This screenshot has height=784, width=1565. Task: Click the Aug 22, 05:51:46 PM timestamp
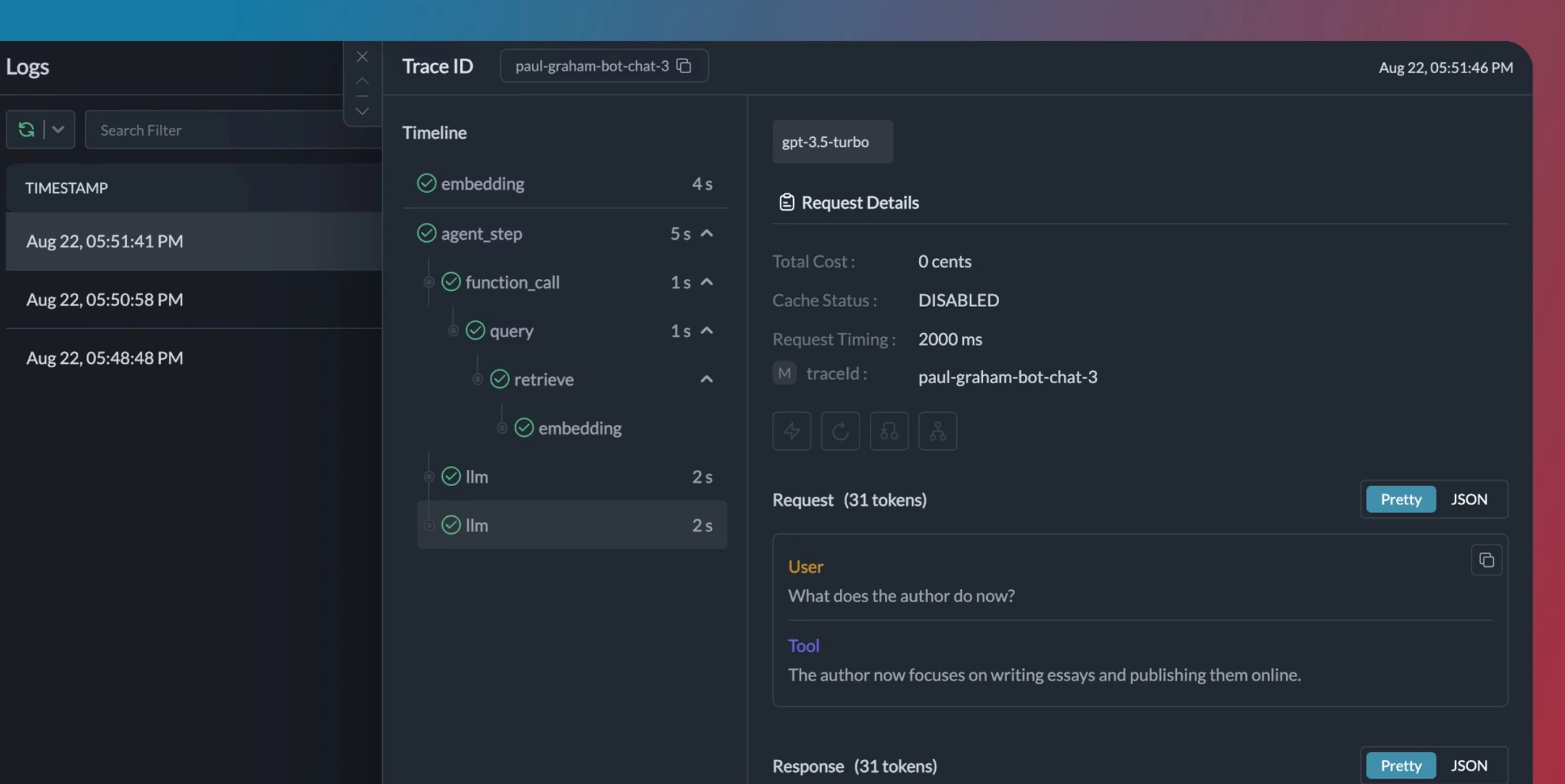(x=1446, y=67)
